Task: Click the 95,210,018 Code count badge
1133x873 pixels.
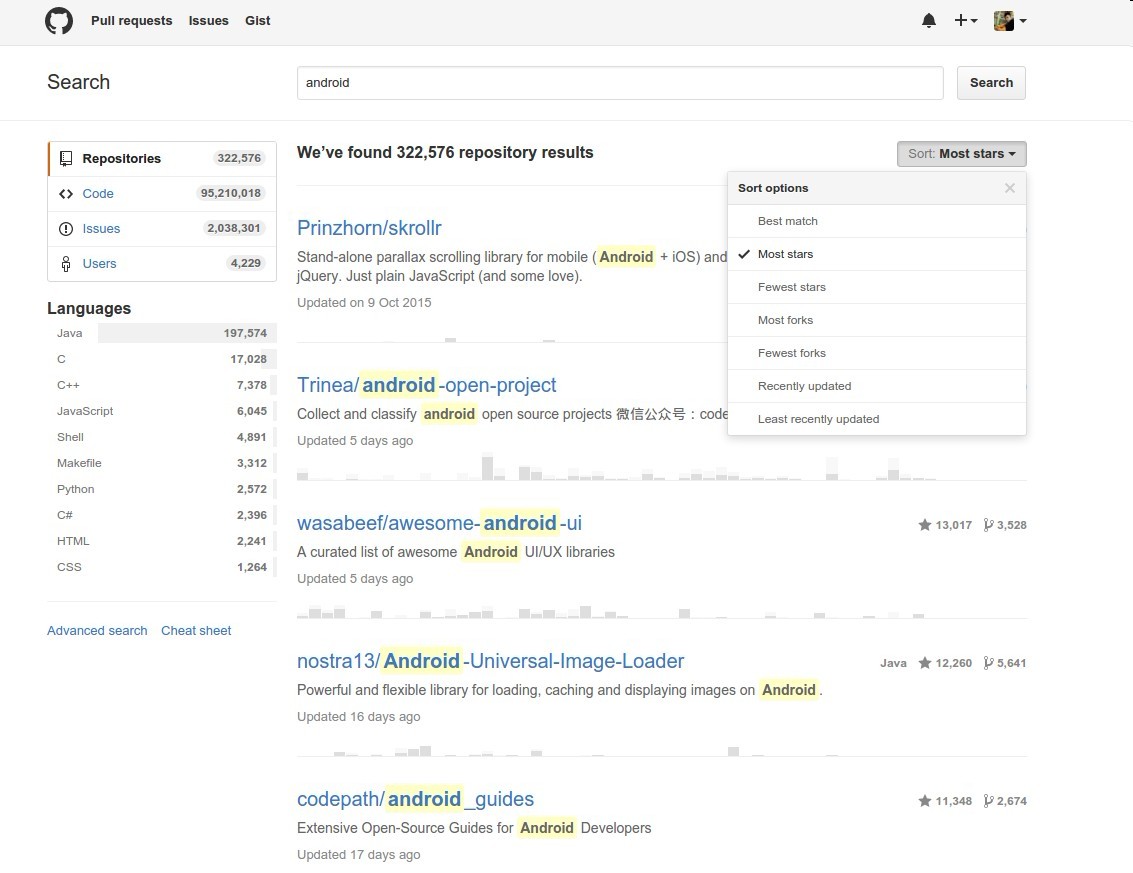Action: pos(231,194)
